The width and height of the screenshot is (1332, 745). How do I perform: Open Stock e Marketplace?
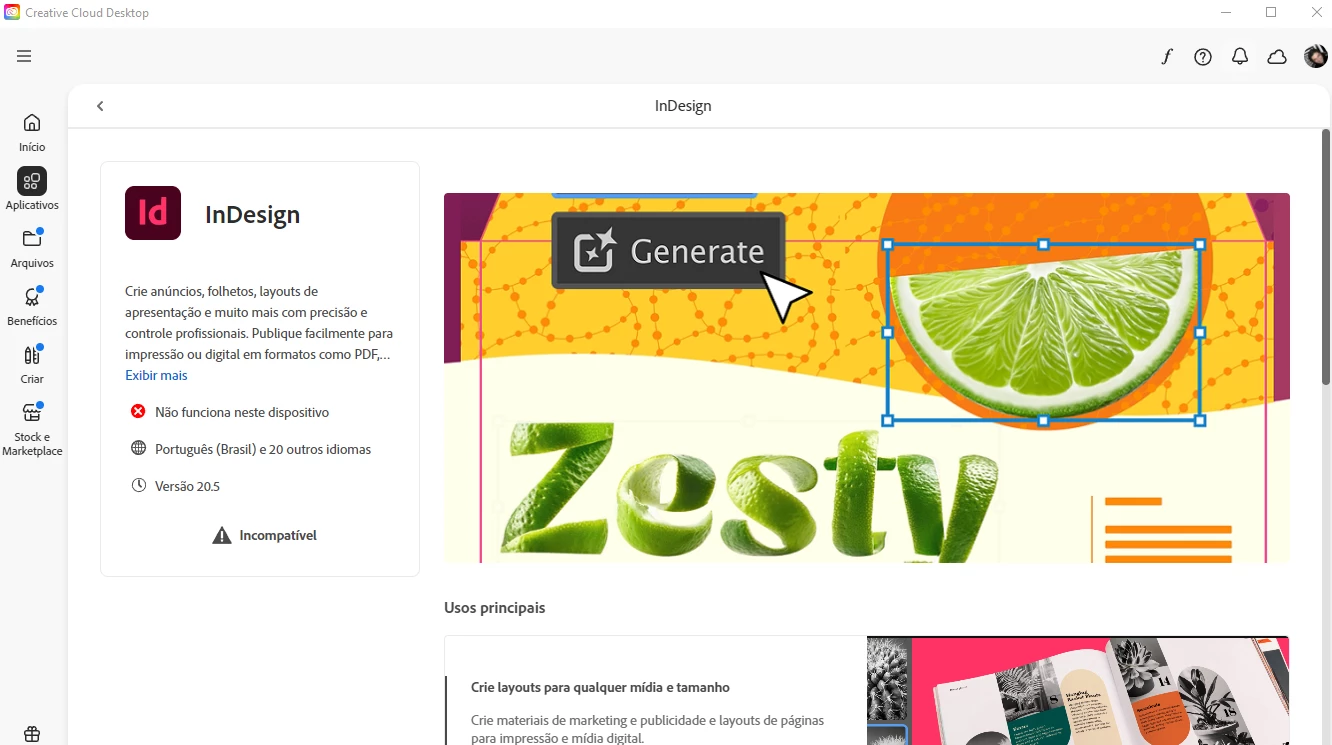[32, 428]
